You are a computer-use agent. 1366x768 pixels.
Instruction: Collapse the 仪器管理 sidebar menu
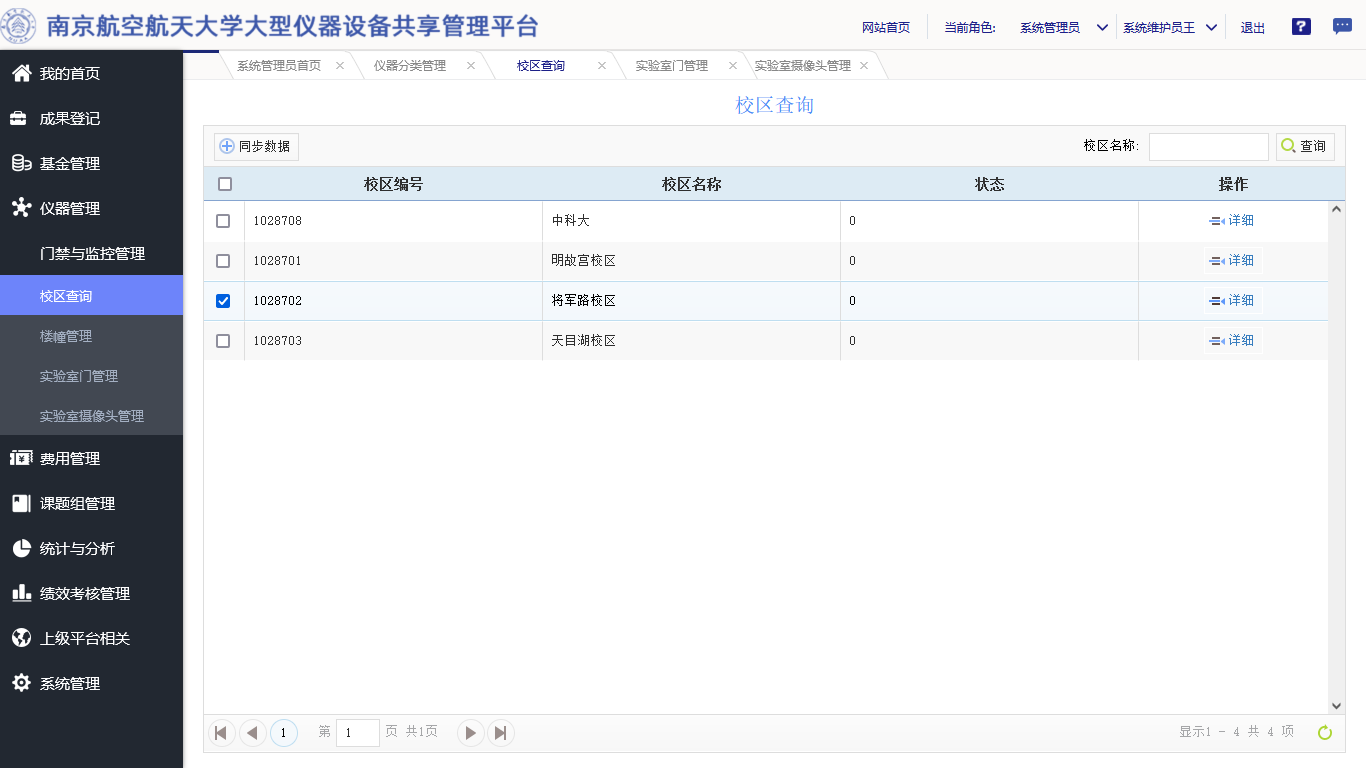91,208
